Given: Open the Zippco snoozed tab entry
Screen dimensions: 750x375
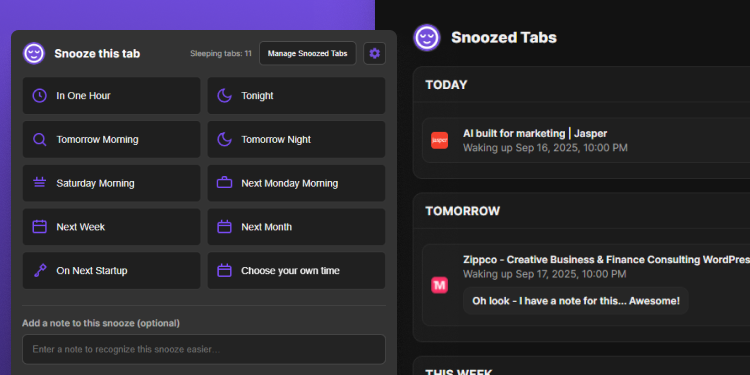Looking at the screenshot, I should [586, 285].
